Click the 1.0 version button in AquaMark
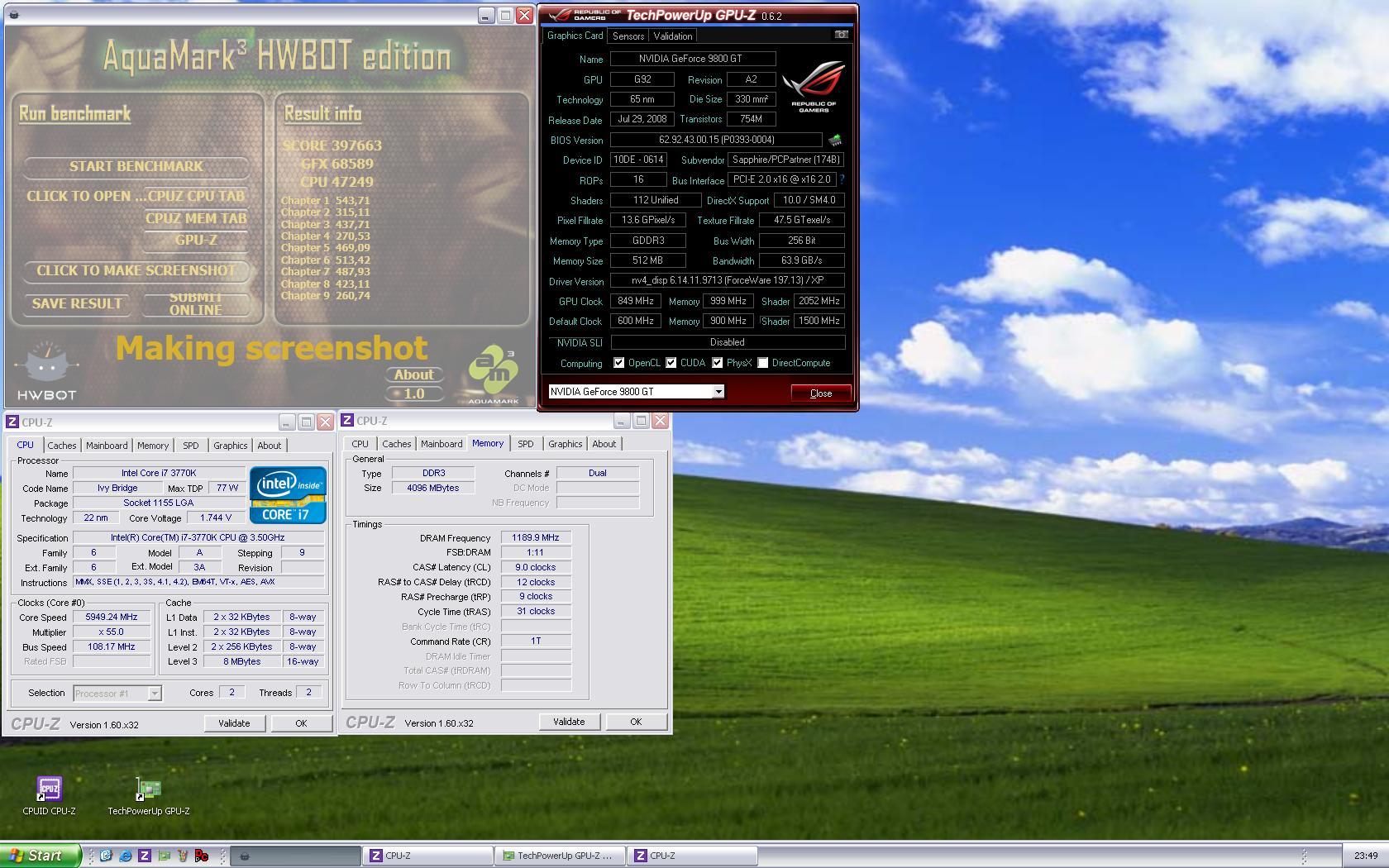The height and width of the screenshot is (868, 1389). pyautogui.click(x=413, y=394)
